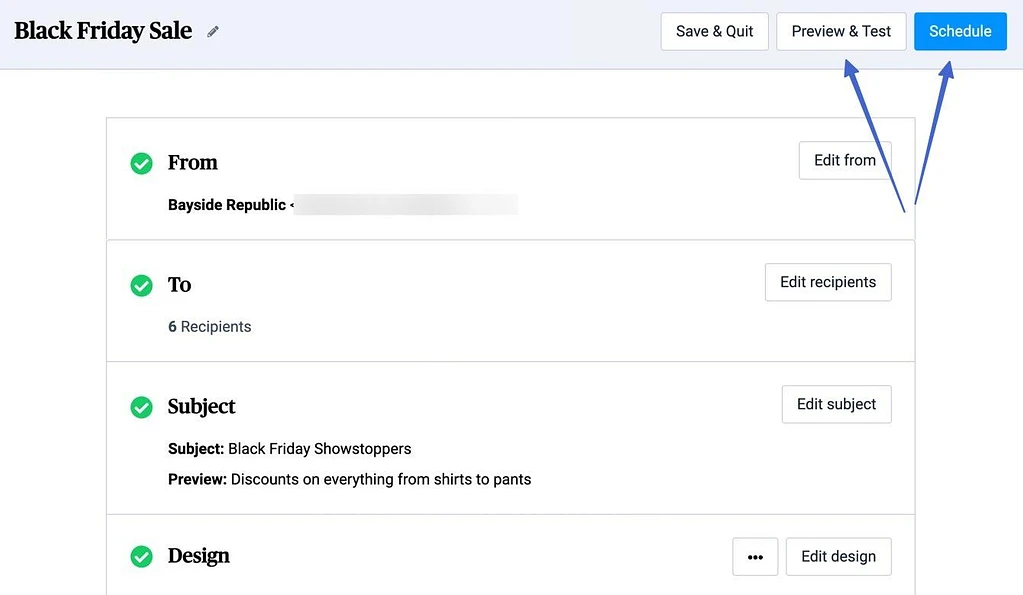
Task: Edit the recipients list
Action: (x=828, y=282)
